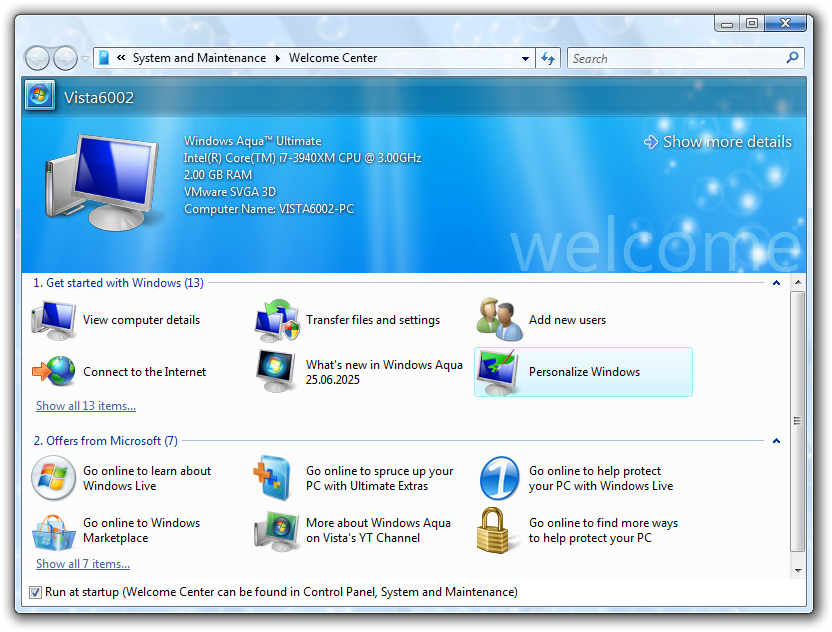Click the Transfer files and settings icon
Image resolution: width=832 pixels, height=632 pixels.
coord(277,320)
